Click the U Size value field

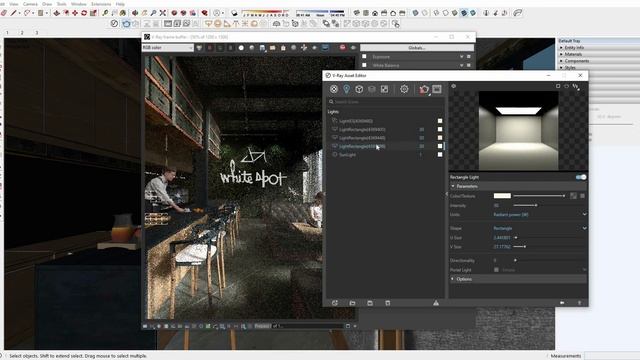click(502, 238)
